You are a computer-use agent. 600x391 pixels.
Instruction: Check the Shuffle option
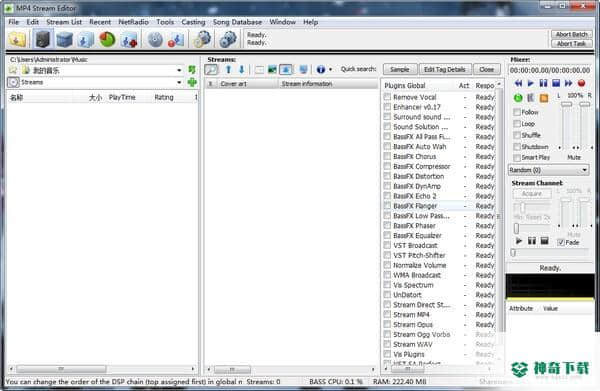[517, 135]
